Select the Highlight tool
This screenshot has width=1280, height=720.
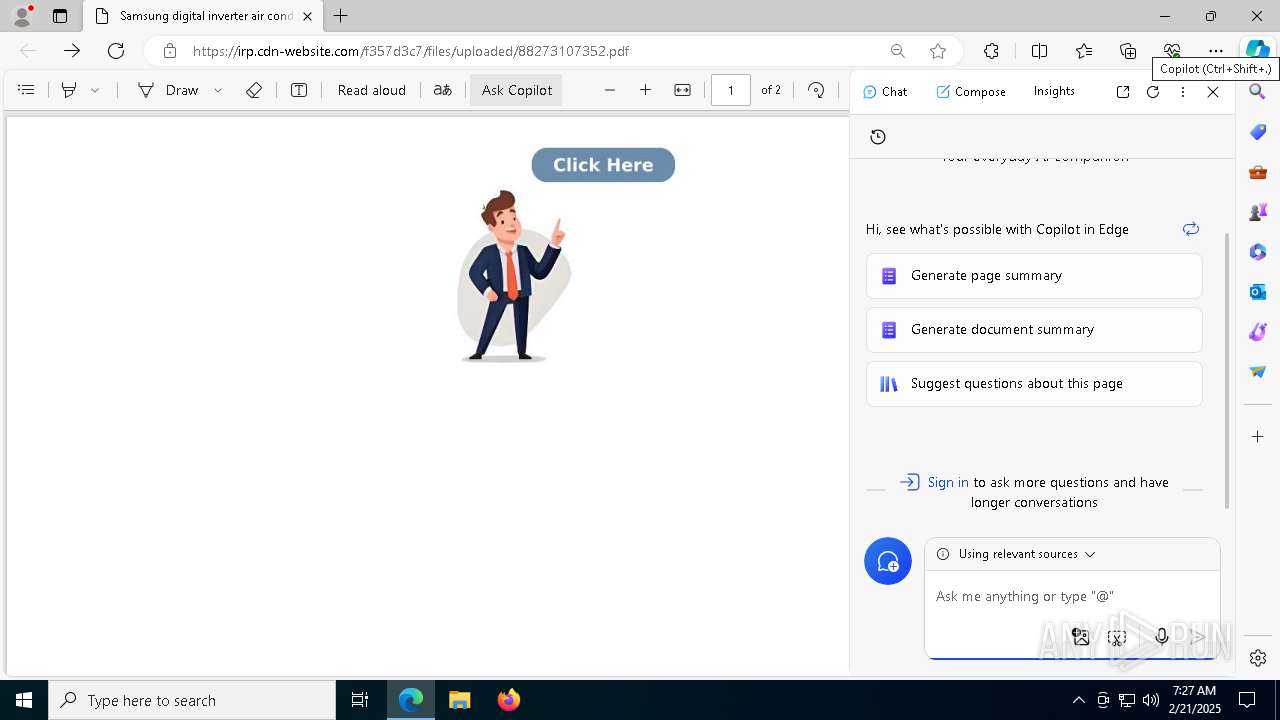coord(69,90)
